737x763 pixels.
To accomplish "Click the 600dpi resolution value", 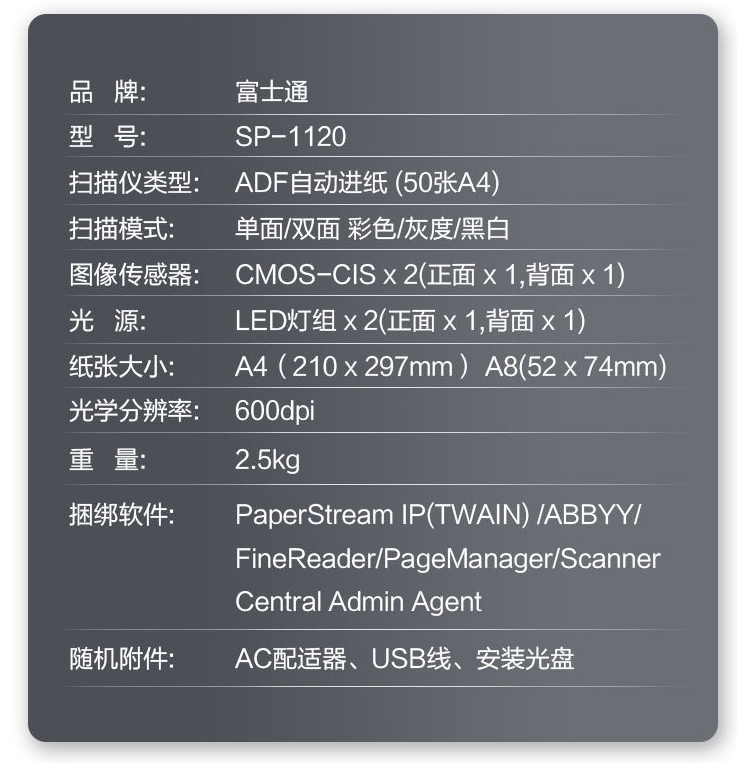I will click(x=274, y=411).
